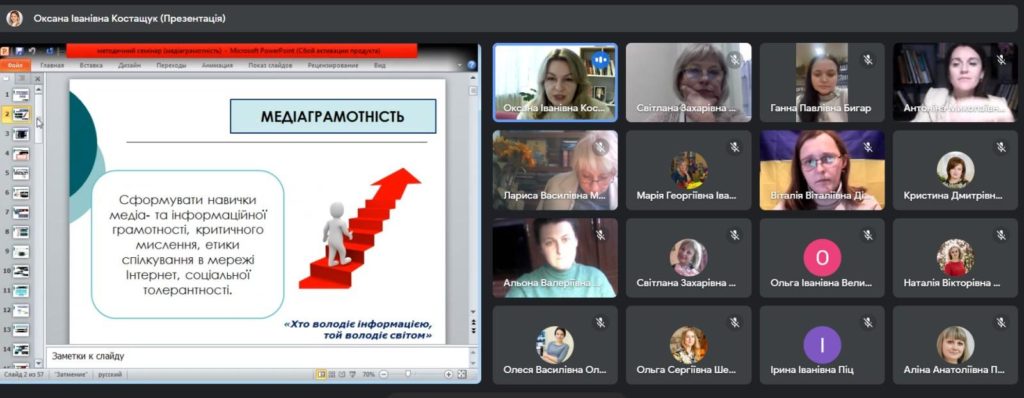The height and width of the screenshot is (398, 1024).
Task: Click slide thumbnails panel scroll-up arrow
Action: pyautogui.click(x=39, y=90)
